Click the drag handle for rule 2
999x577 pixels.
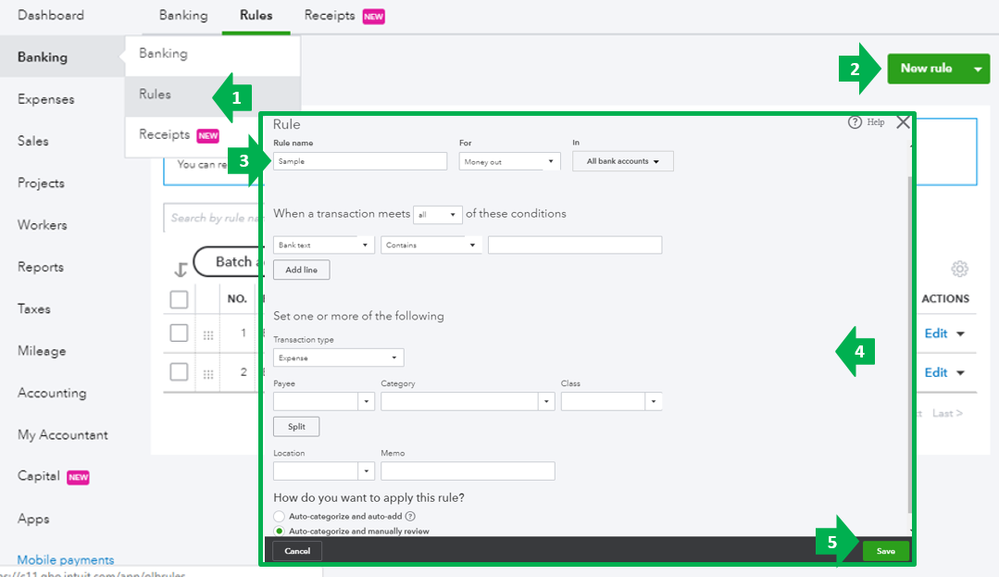(208, 373)
